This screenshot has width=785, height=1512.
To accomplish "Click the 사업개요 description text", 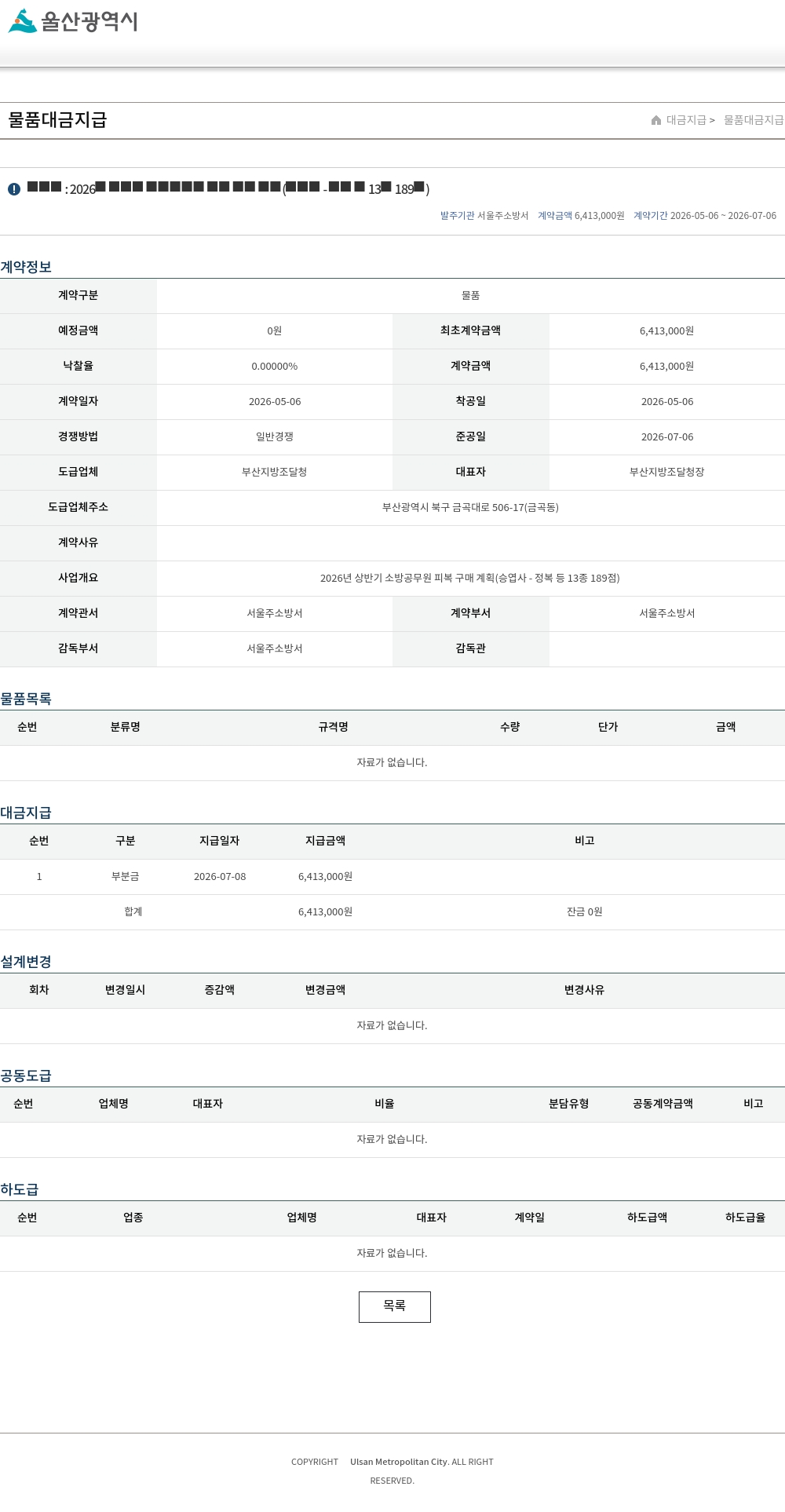I will coord(470,579).
